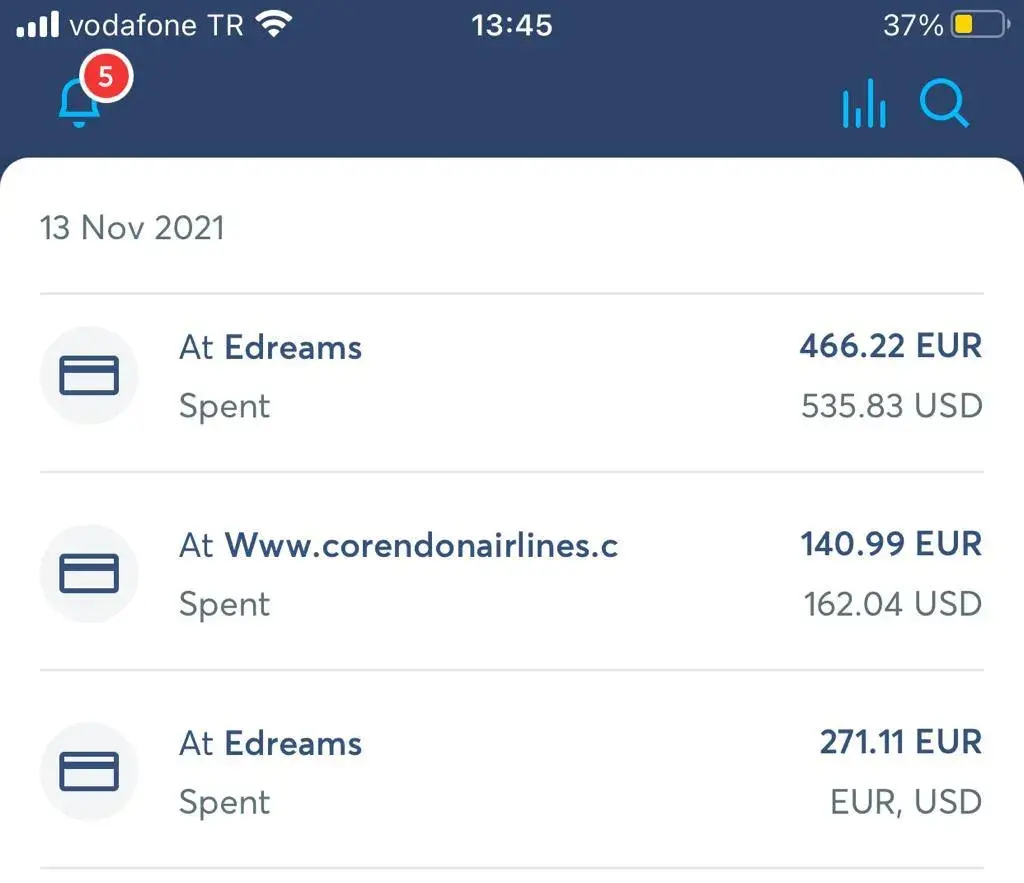Tap card icon beside Corendon Airlines transaction
The image size is (1024, 883).
(89, 574)
